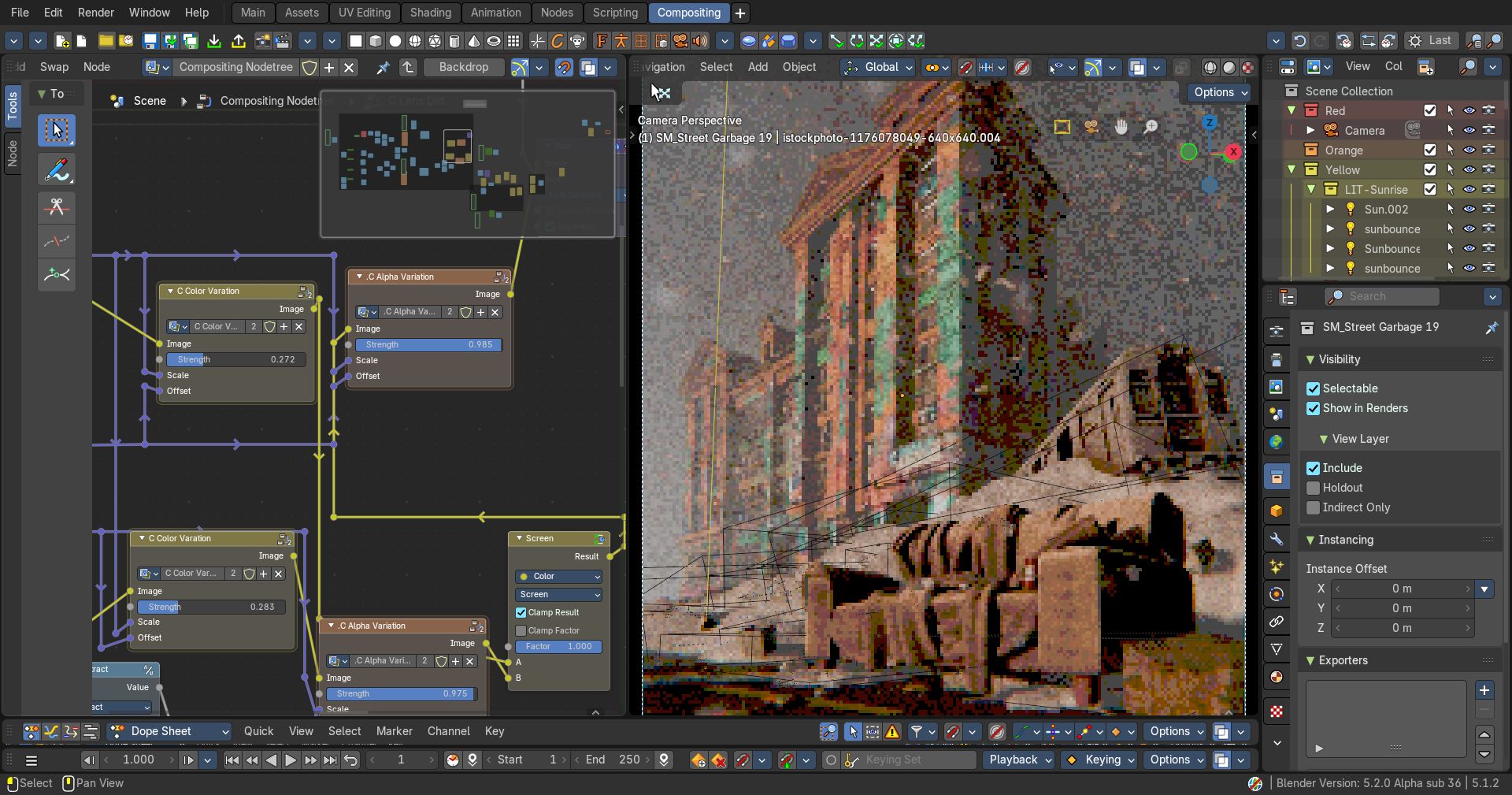Open the Render properties tab
This screenshot has width=1512, height=795.
click(1277, 332)
